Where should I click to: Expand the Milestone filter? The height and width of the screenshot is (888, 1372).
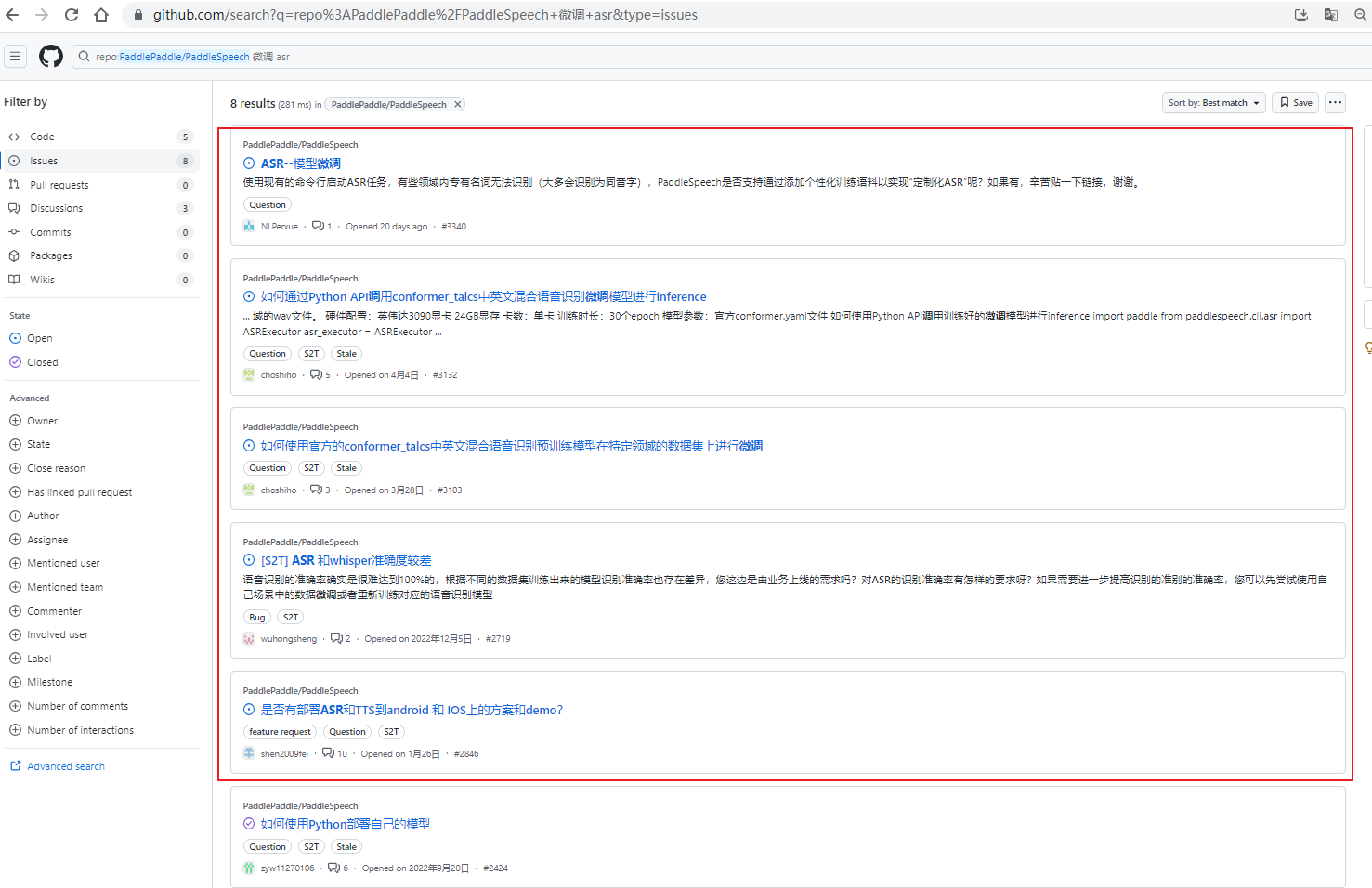pos(46,681)
